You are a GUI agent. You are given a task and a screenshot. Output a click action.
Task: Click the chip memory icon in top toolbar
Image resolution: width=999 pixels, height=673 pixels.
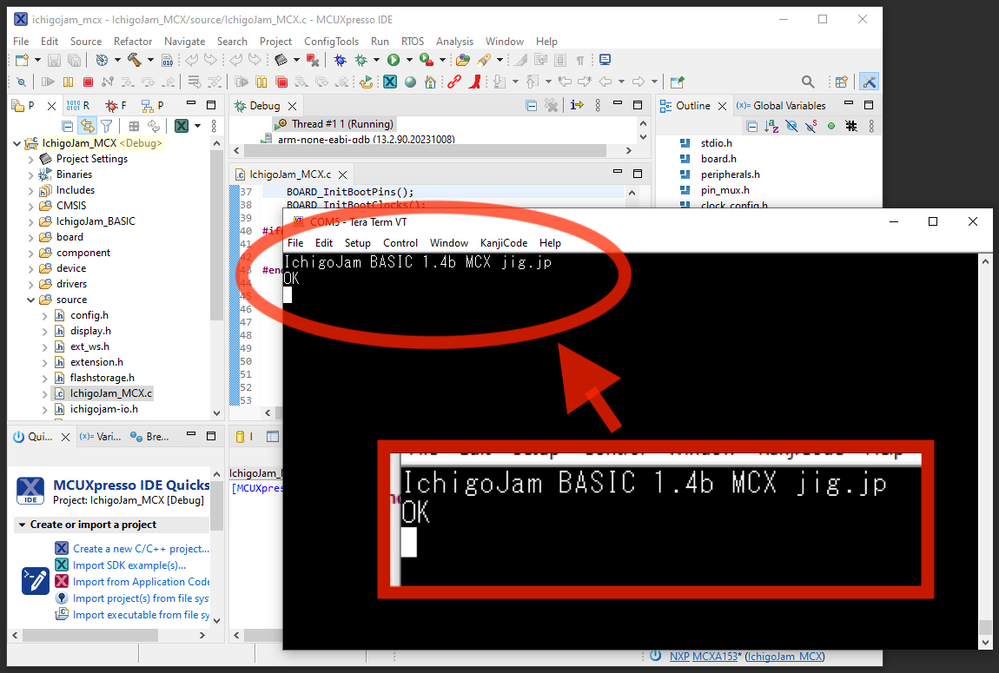281,60
